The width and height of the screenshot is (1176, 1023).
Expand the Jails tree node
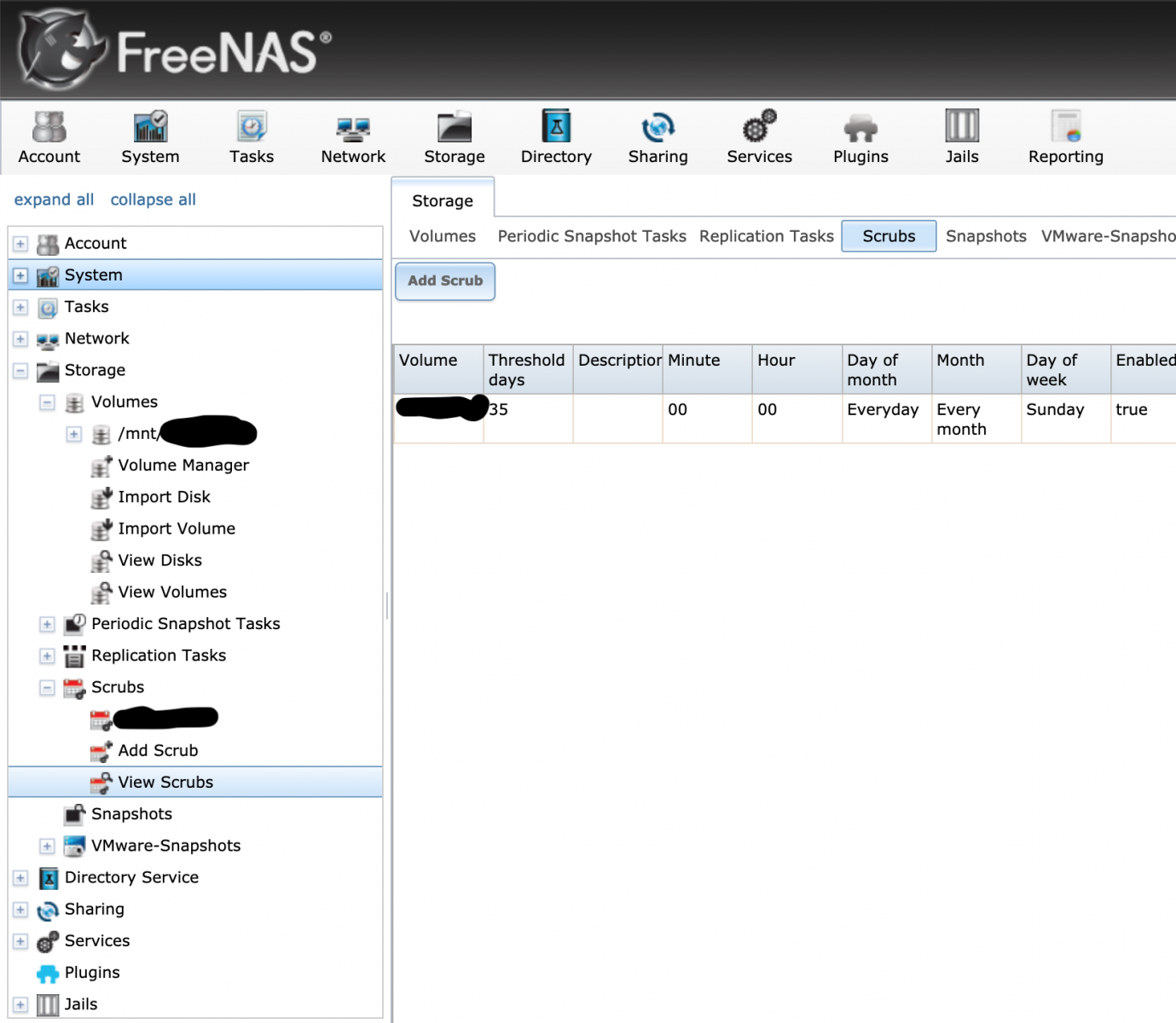click(20, 1004)
